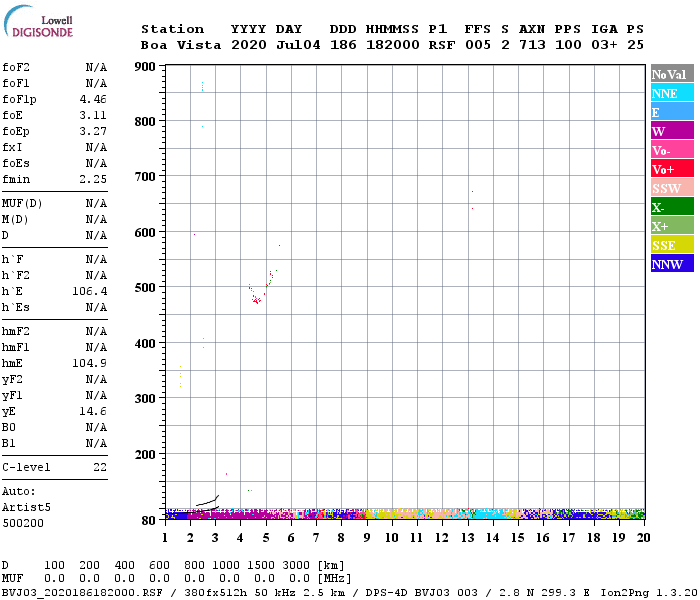
Task: Select the X- dark green legend swatch
Action: (672, 207)
